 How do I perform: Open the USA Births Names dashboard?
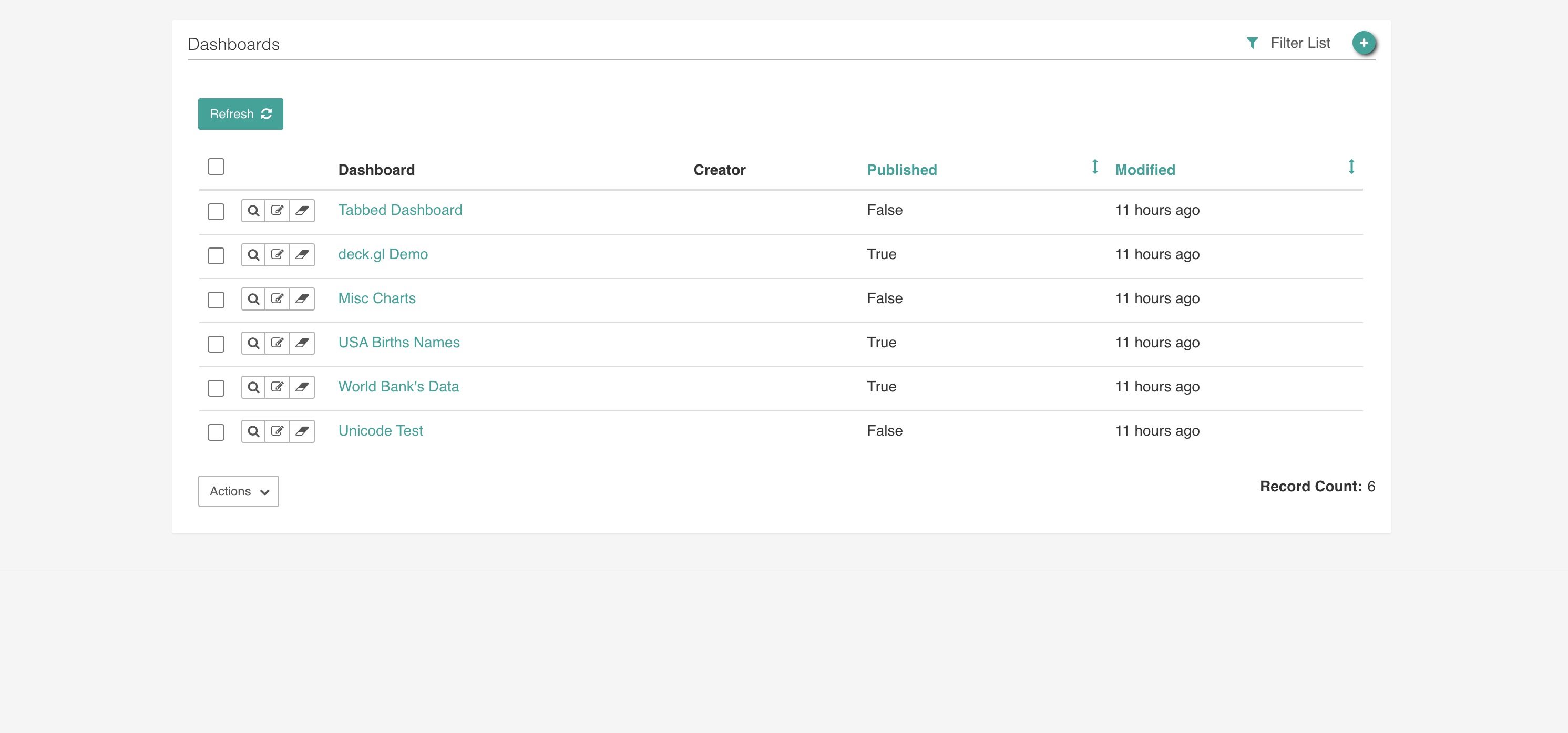[x=398, y=343]
